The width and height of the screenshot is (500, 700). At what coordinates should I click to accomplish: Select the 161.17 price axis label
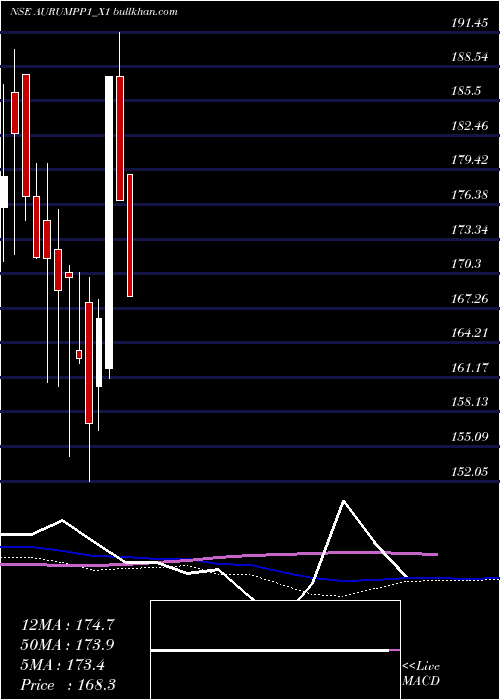(470, 368)
